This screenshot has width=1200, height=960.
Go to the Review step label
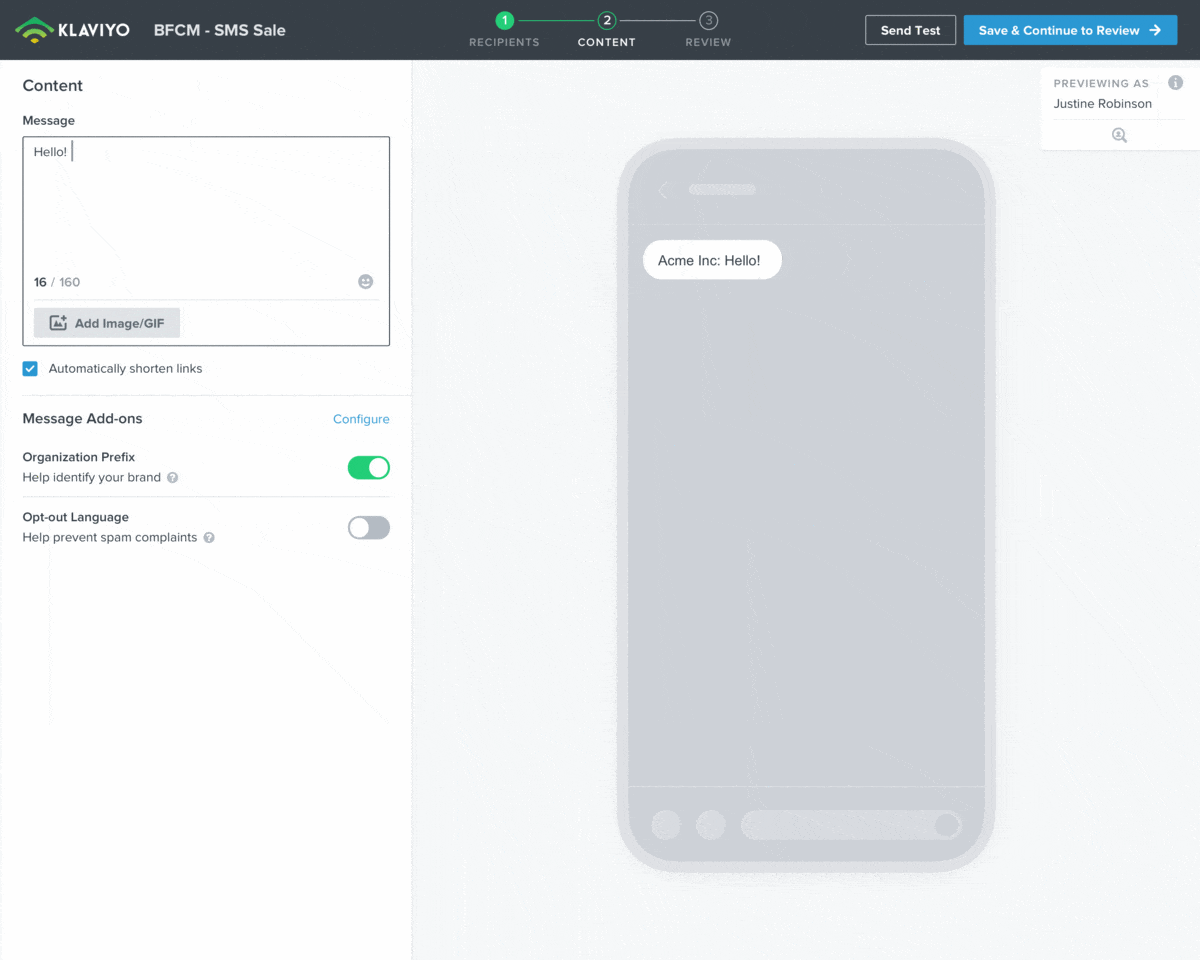(x=708, y=43)
